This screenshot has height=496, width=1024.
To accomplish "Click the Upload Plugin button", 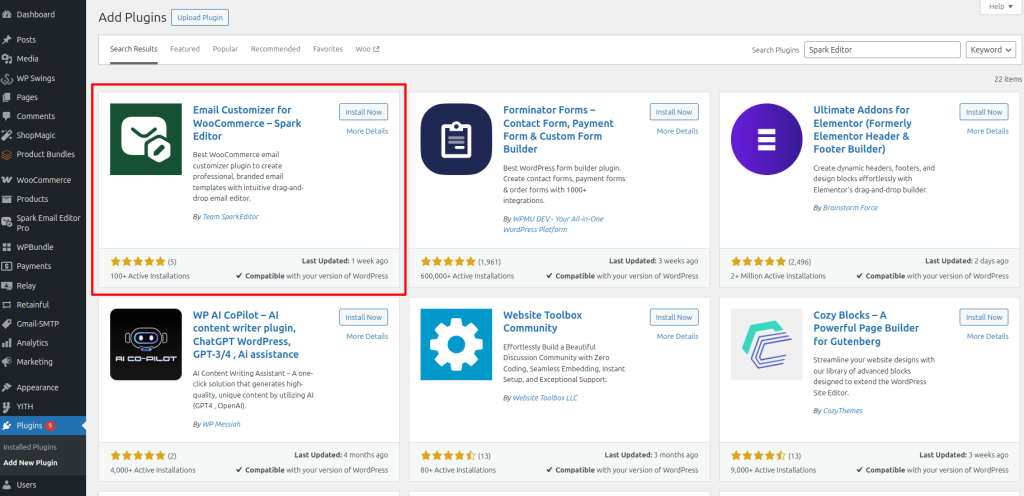I will tap(200, 18).
